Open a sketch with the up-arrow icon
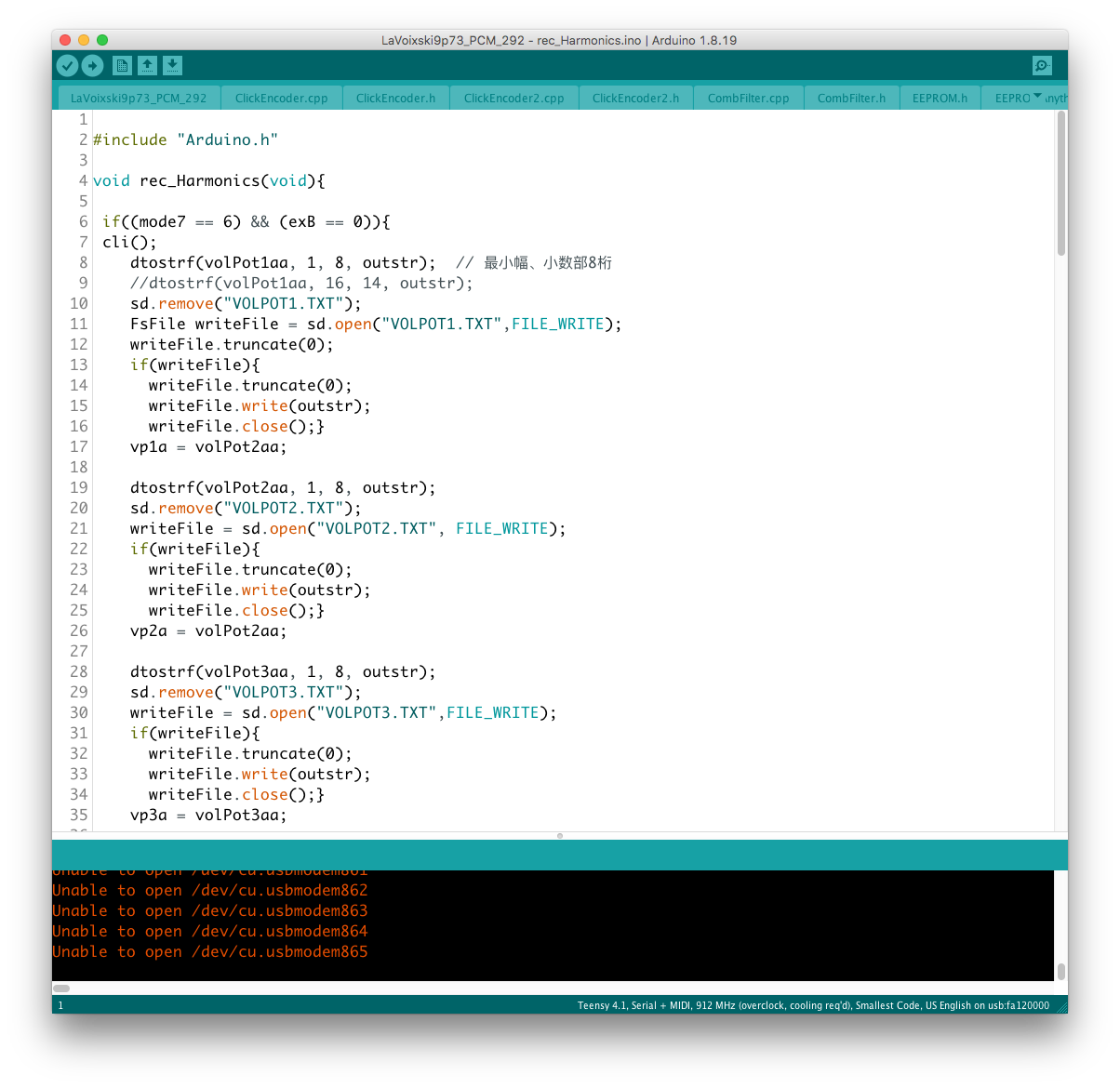 point(147,65)
